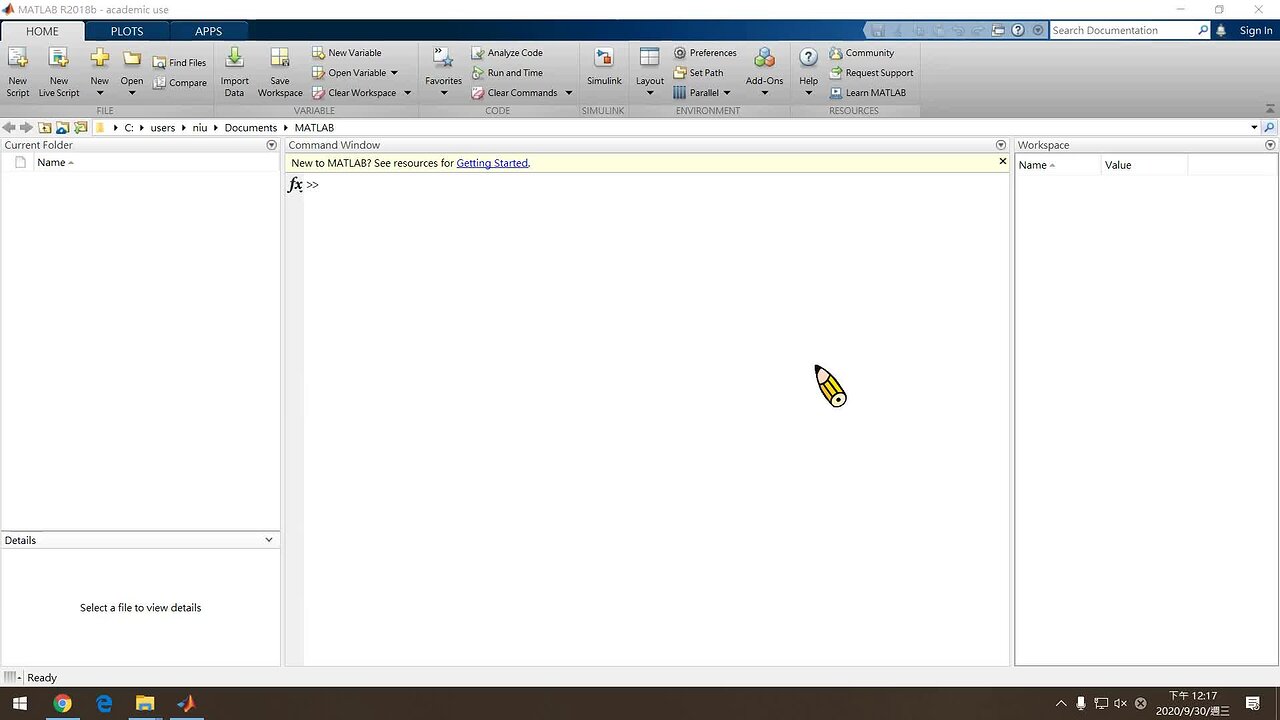Screen dimensions: 1280x720
Task: Open the Getting Started link
Action: (492, 162)
